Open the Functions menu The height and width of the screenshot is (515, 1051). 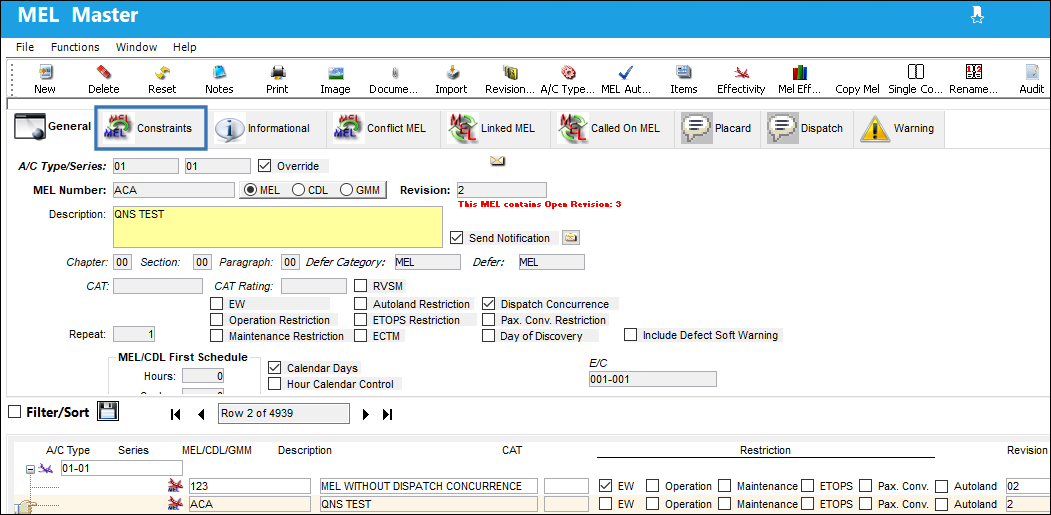75,47
